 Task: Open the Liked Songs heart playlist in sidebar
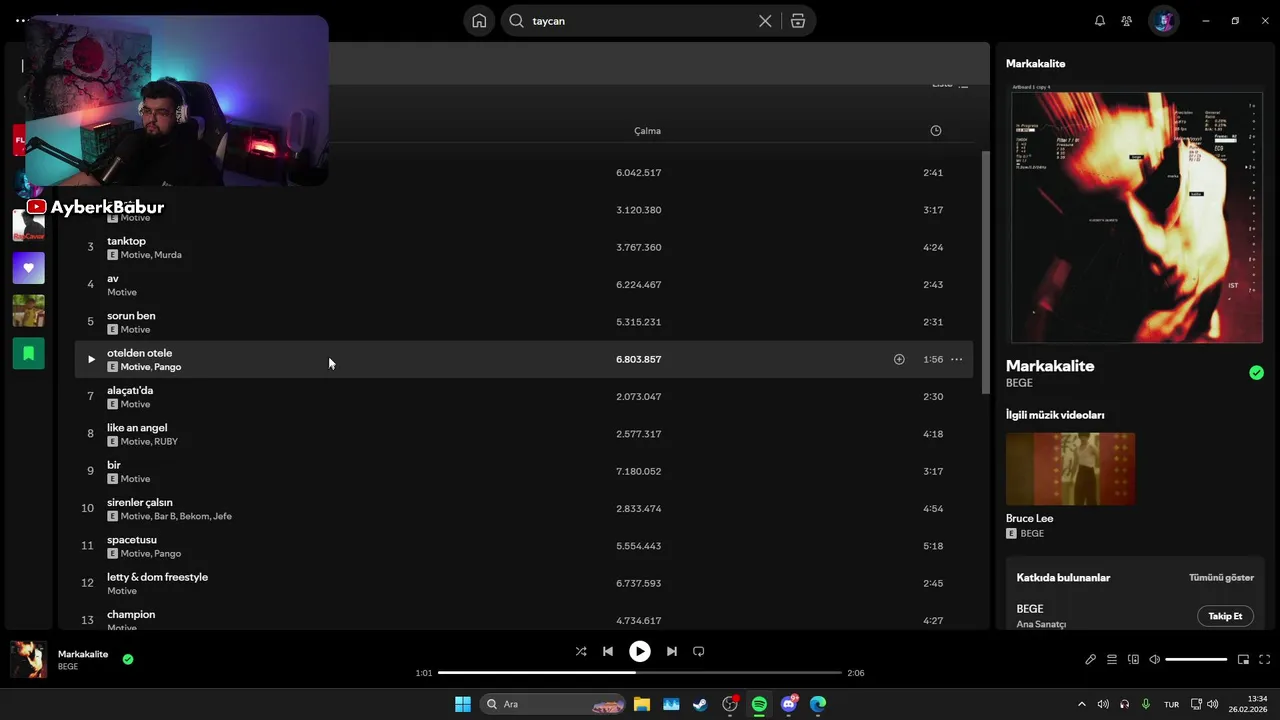(28, 268)
